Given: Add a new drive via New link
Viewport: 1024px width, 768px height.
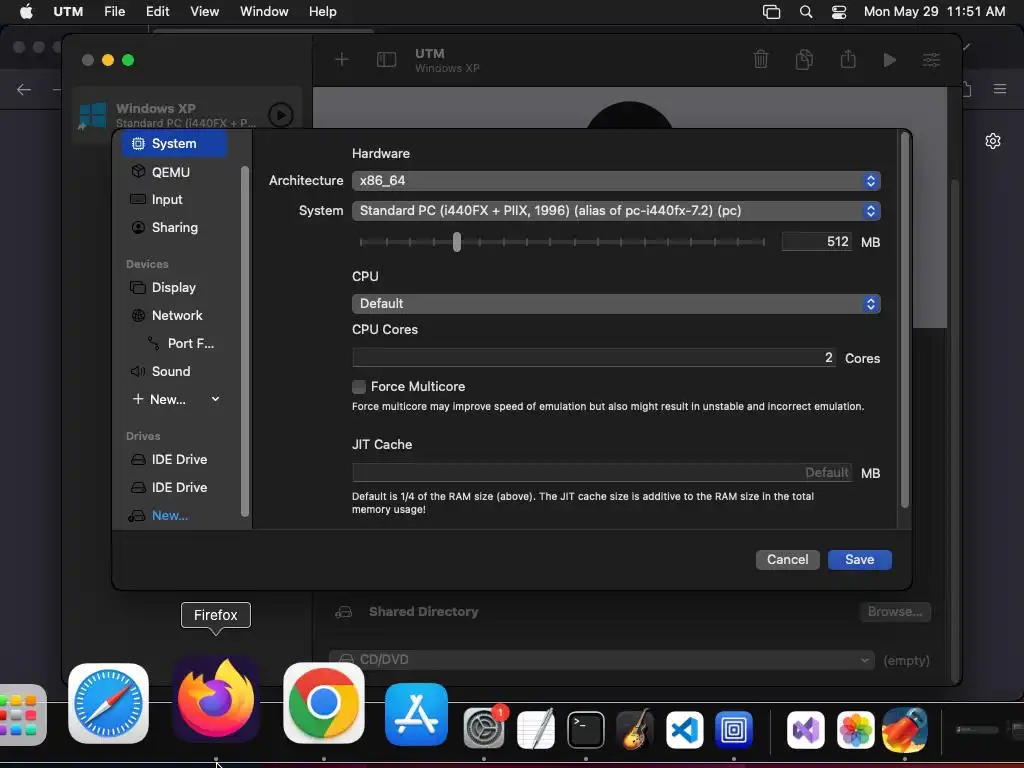Looking at the screenshot, I should pos(170,516).
